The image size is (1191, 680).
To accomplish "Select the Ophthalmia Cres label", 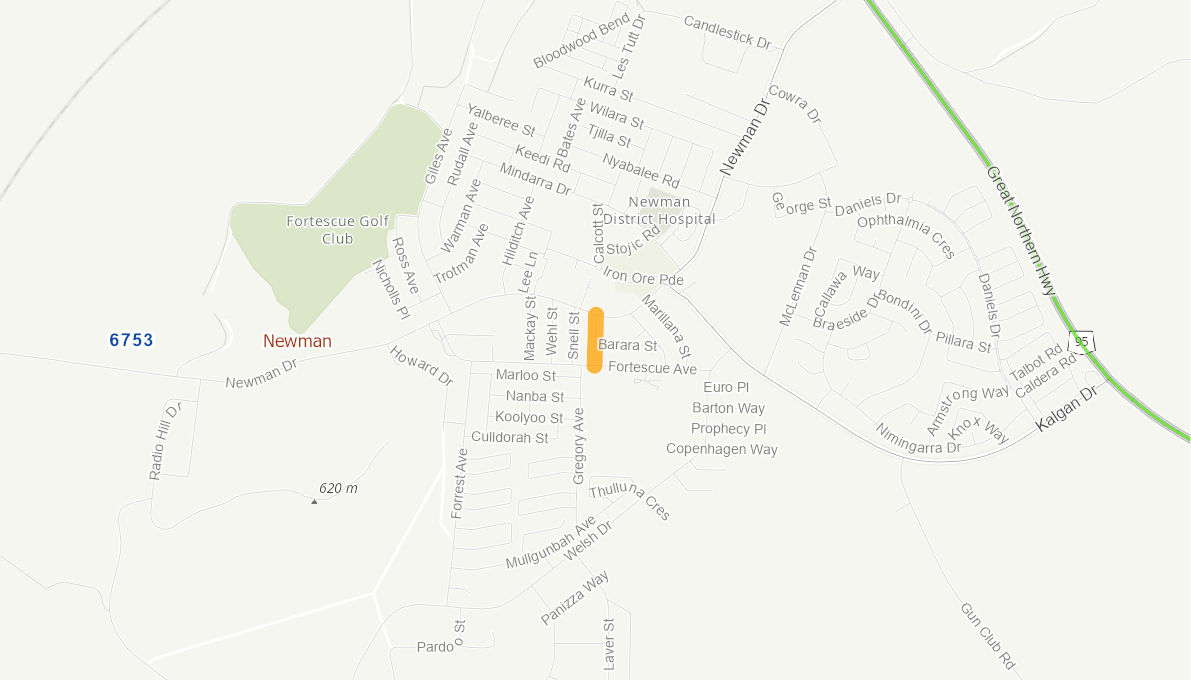I will [x=906, y=236].
